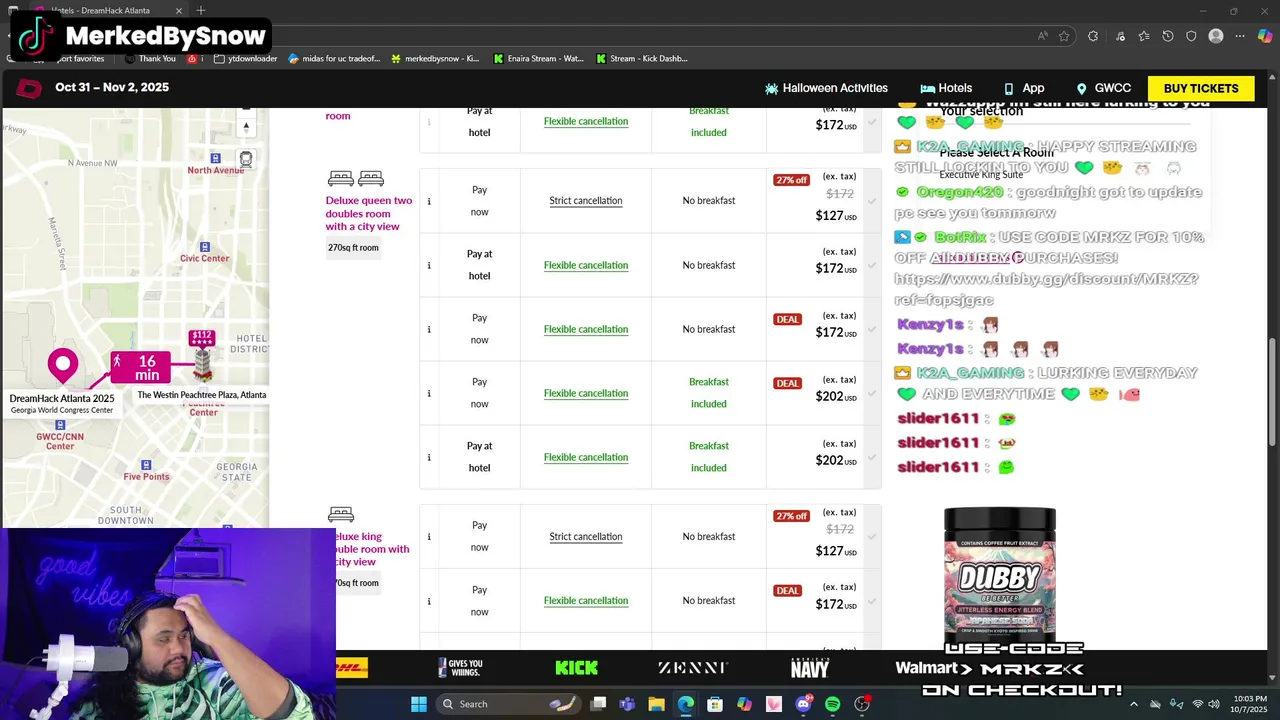Expand the king room 27% off $127 rate
Viewport: 1280px width, 720px height.
[x=872, y=537]
